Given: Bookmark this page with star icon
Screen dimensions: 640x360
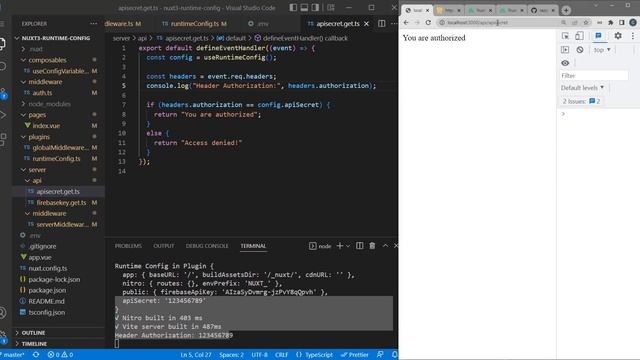Looking at the screenshot, I should tap(586, 22).
